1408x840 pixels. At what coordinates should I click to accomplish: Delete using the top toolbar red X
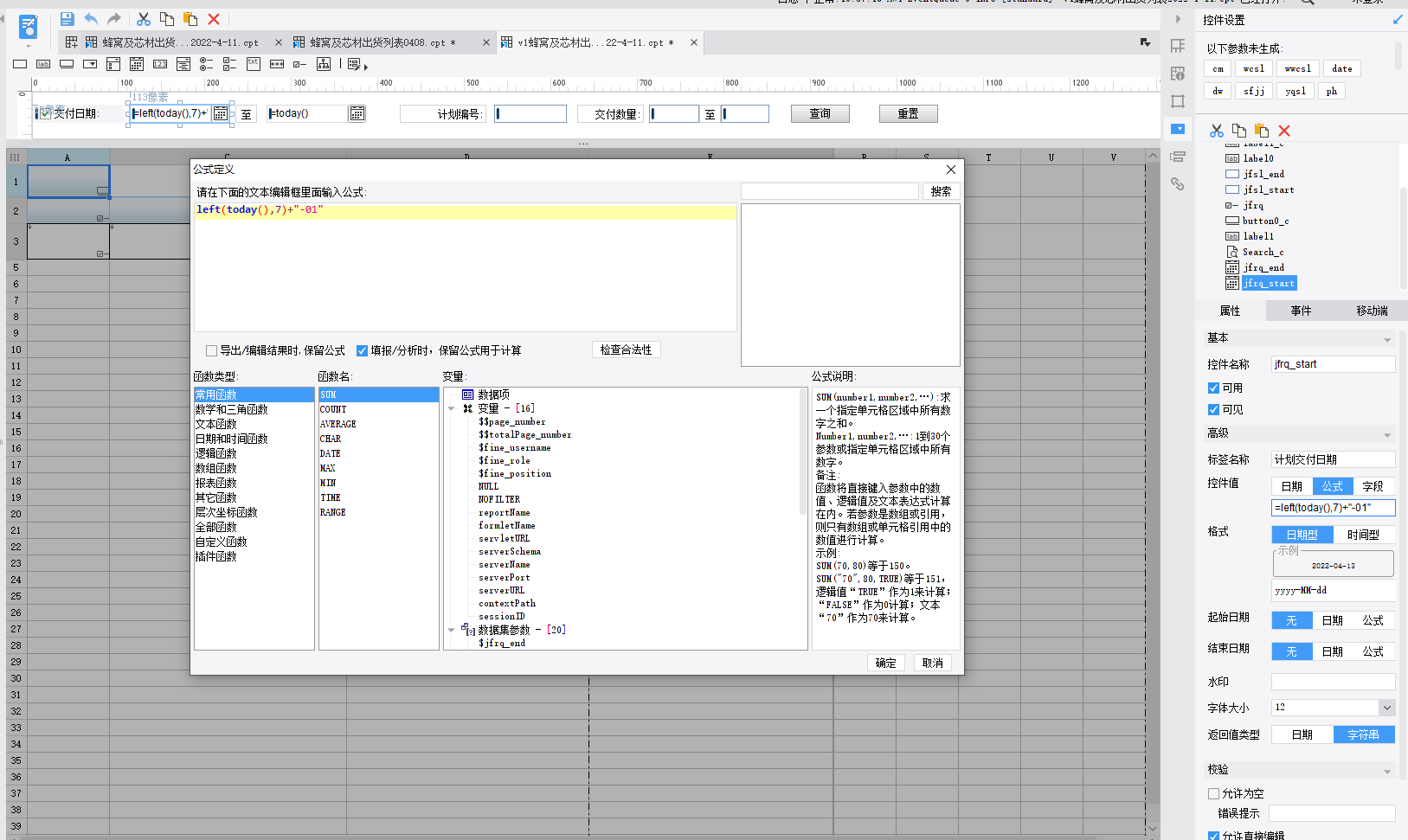214,19
